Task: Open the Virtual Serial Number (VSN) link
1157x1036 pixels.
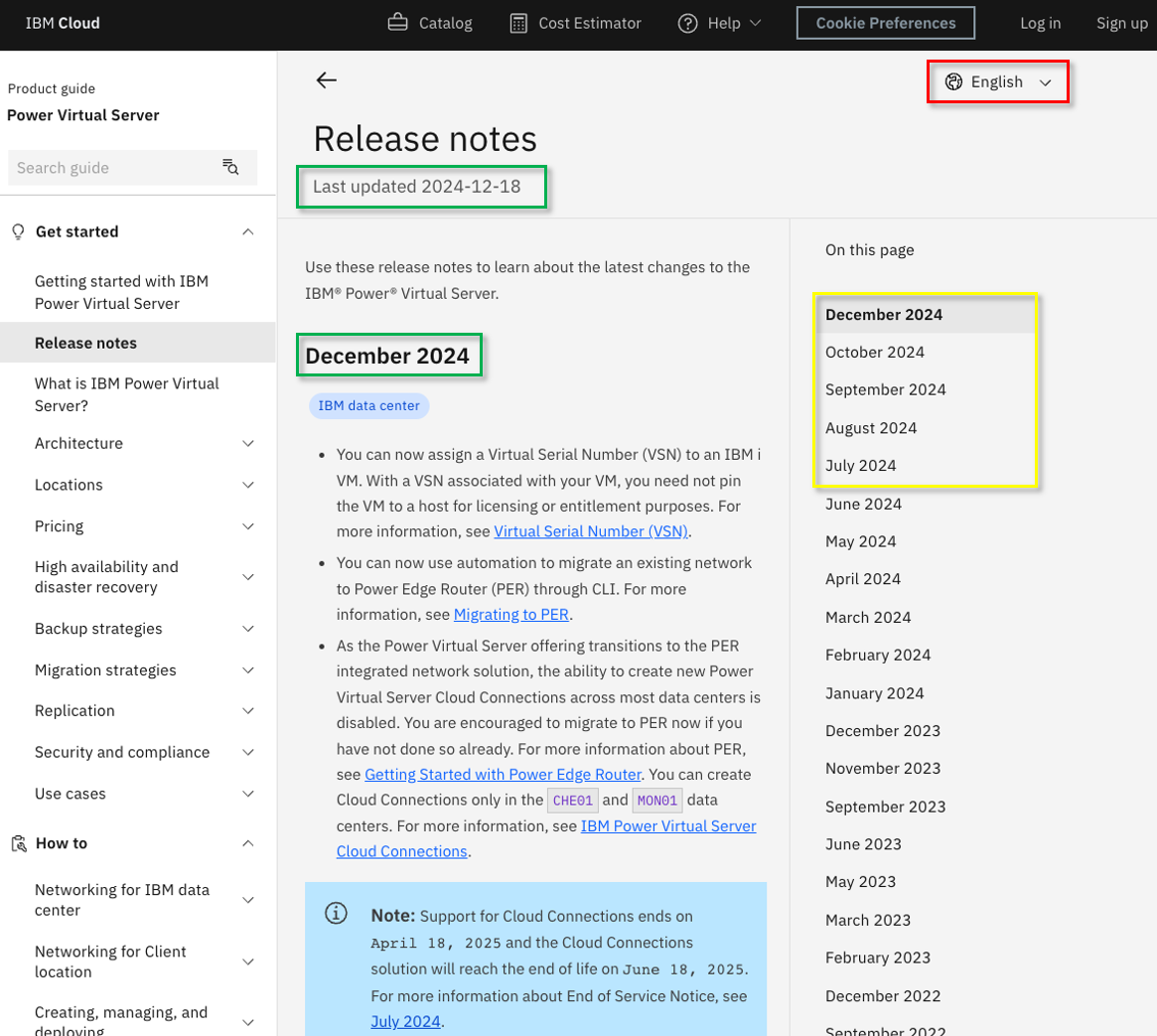Action: [x=590, y=531]
